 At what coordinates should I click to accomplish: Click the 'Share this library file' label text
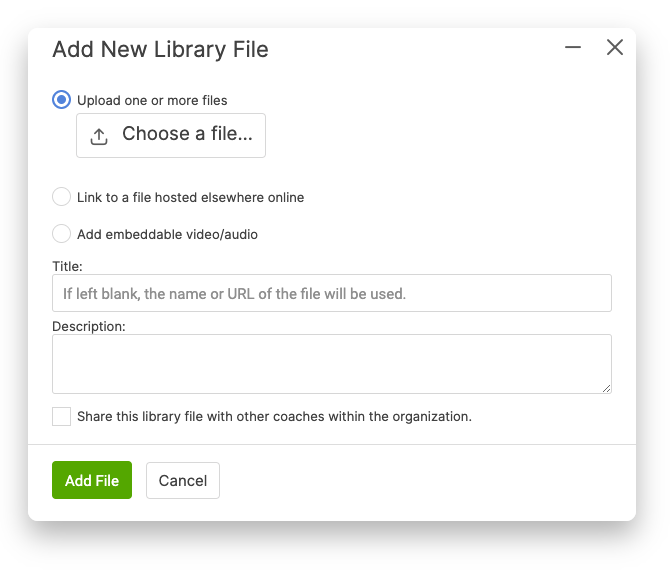[x=274, y=416]
